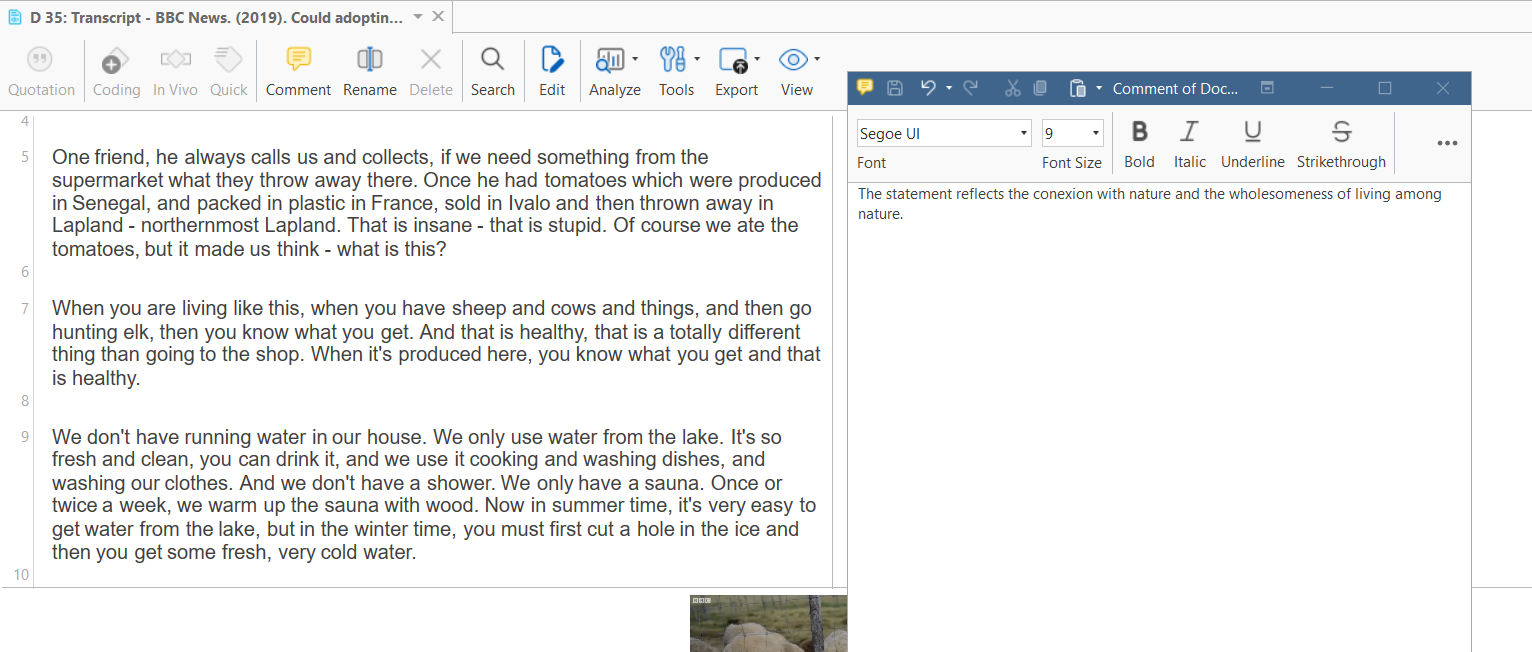Open the Export menu

click(x=737, y=71)
